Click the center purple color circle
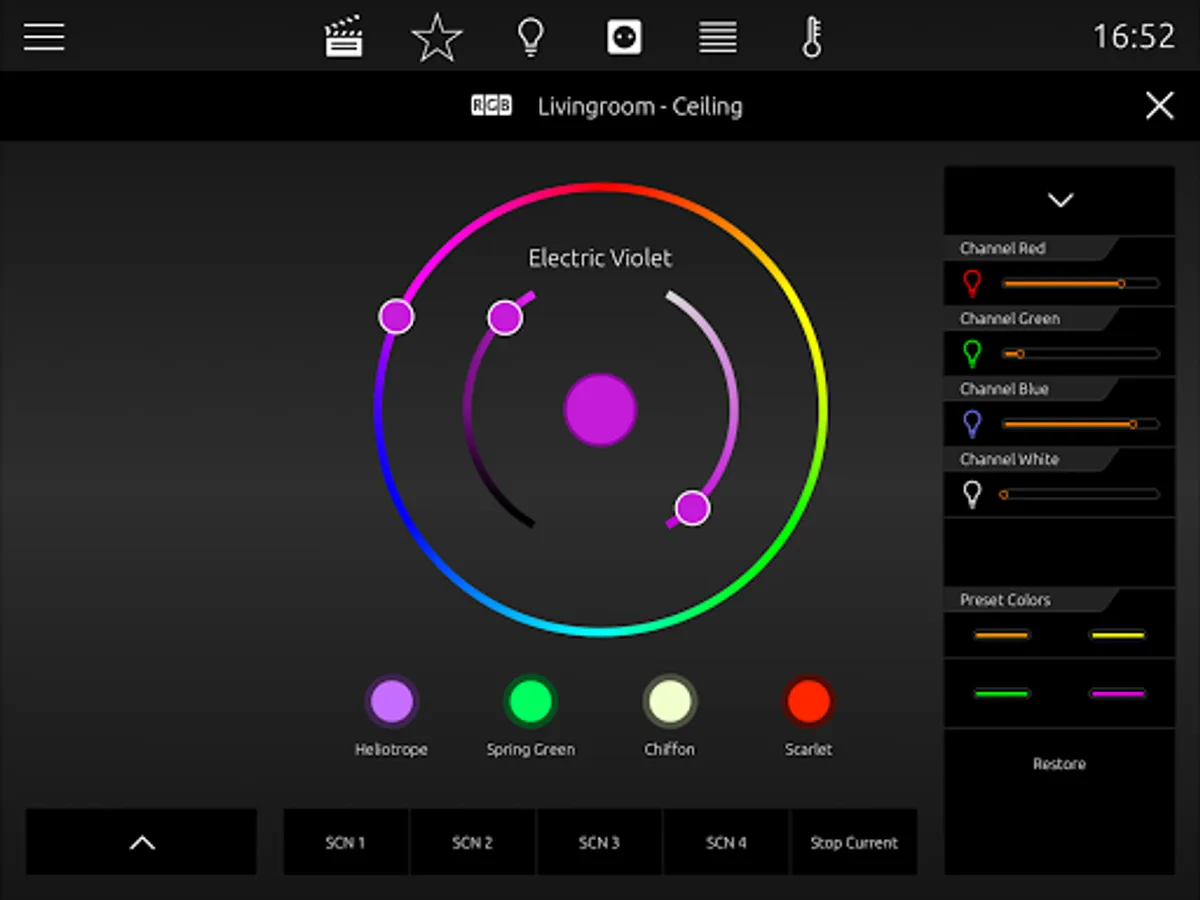1200x900 pixels. pos(600,410)
